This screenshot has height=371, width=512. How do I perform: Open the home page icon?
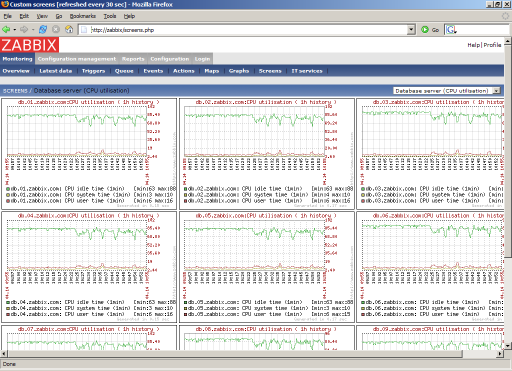pyautogui.click(x=69, y=30)
